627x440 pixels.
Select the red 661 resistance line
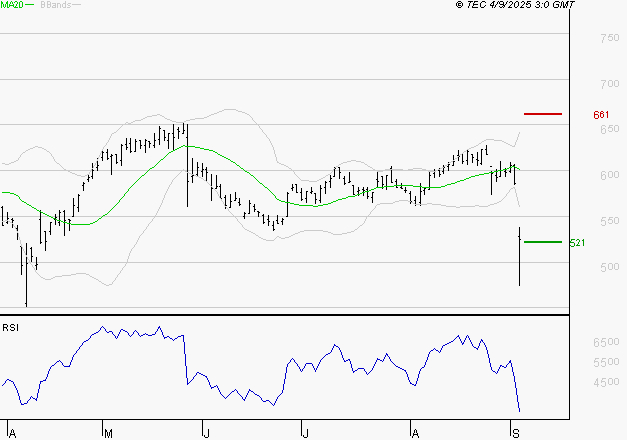click(543, 114)
